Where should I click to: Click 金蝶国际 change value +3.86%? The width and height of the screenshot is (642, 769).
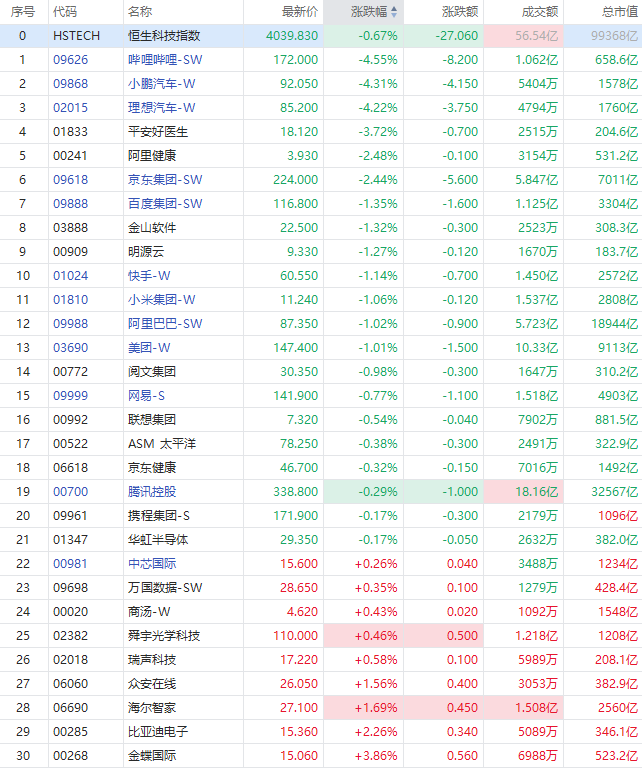[x=376, y=757]
